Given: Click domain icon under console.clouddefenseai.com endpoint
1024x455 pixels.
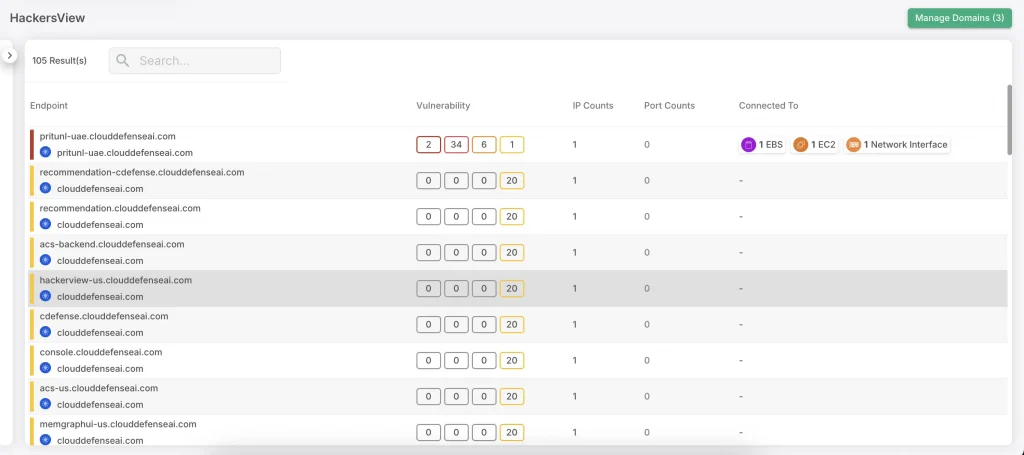Looking at the screenshot, I should click(45, 368).
